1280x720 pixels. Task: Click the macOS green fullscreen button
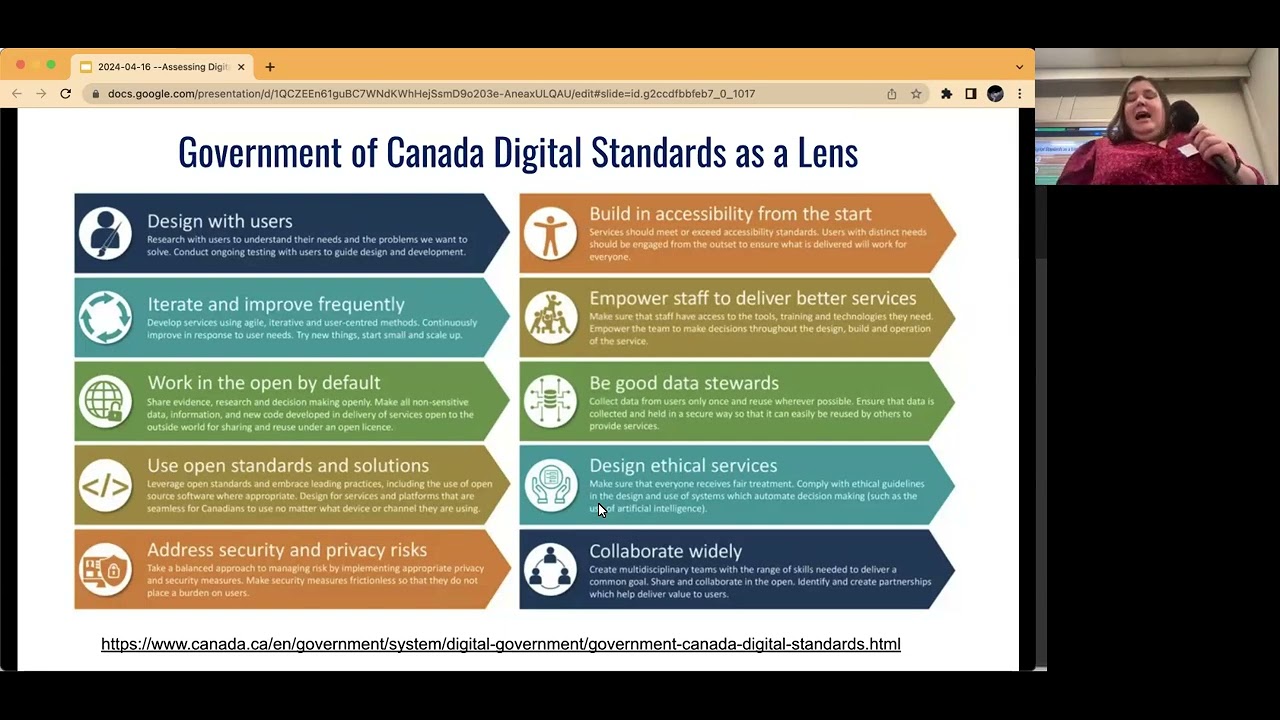tap(52, 65)
